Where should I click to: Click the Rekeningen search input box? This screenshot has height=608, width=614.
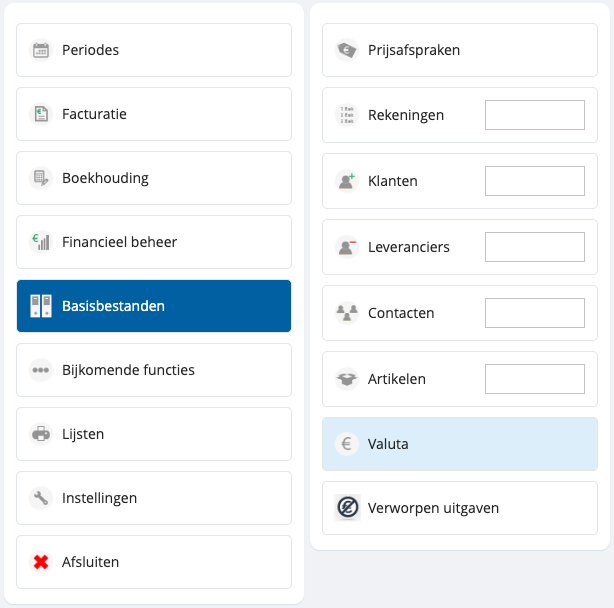point(535,115)
